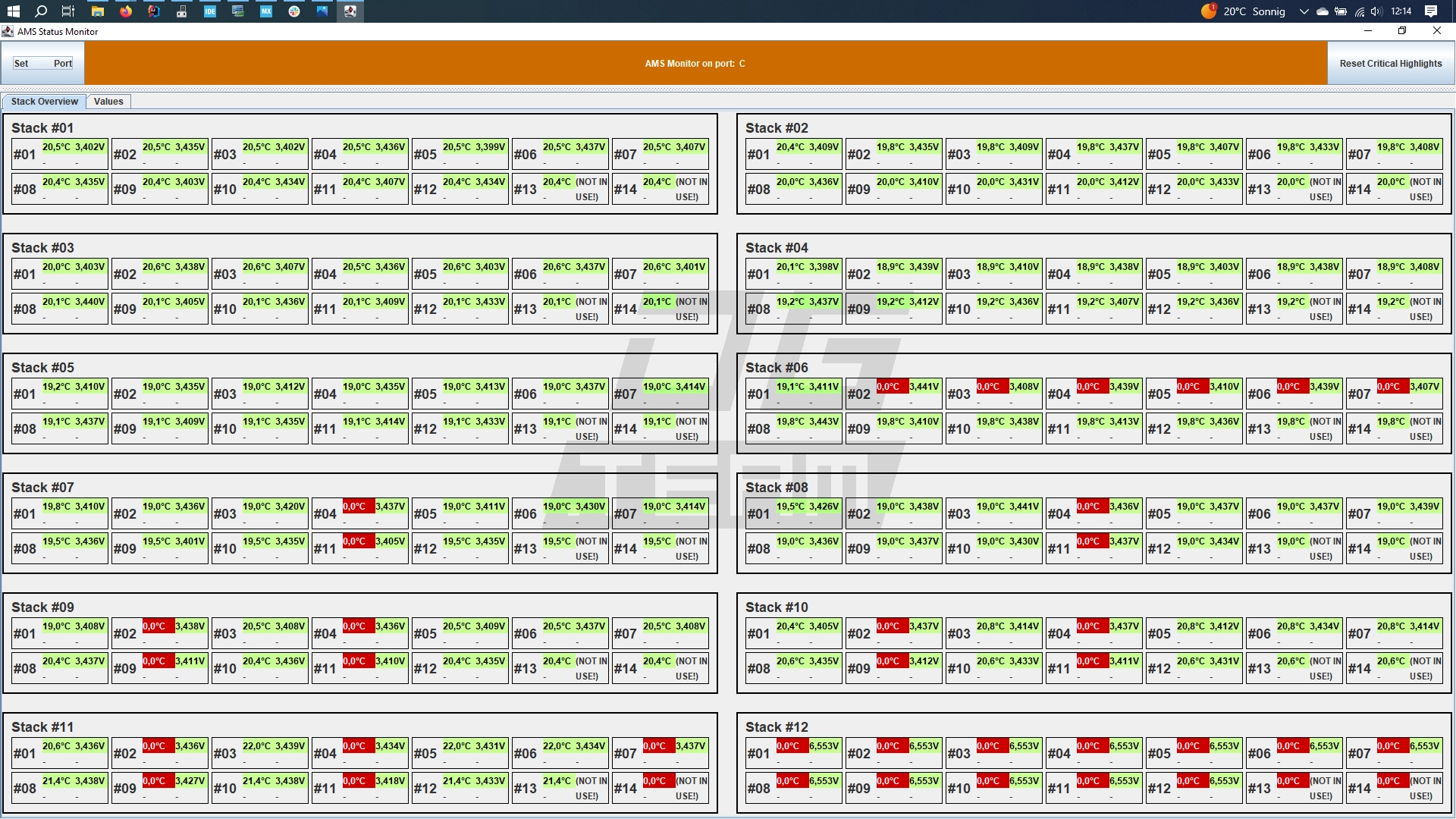Viewport: 1456px width, 819px height.
Task: Open the taskbar search magnifier
Action: pyautogui.click(x=41, y=11)
